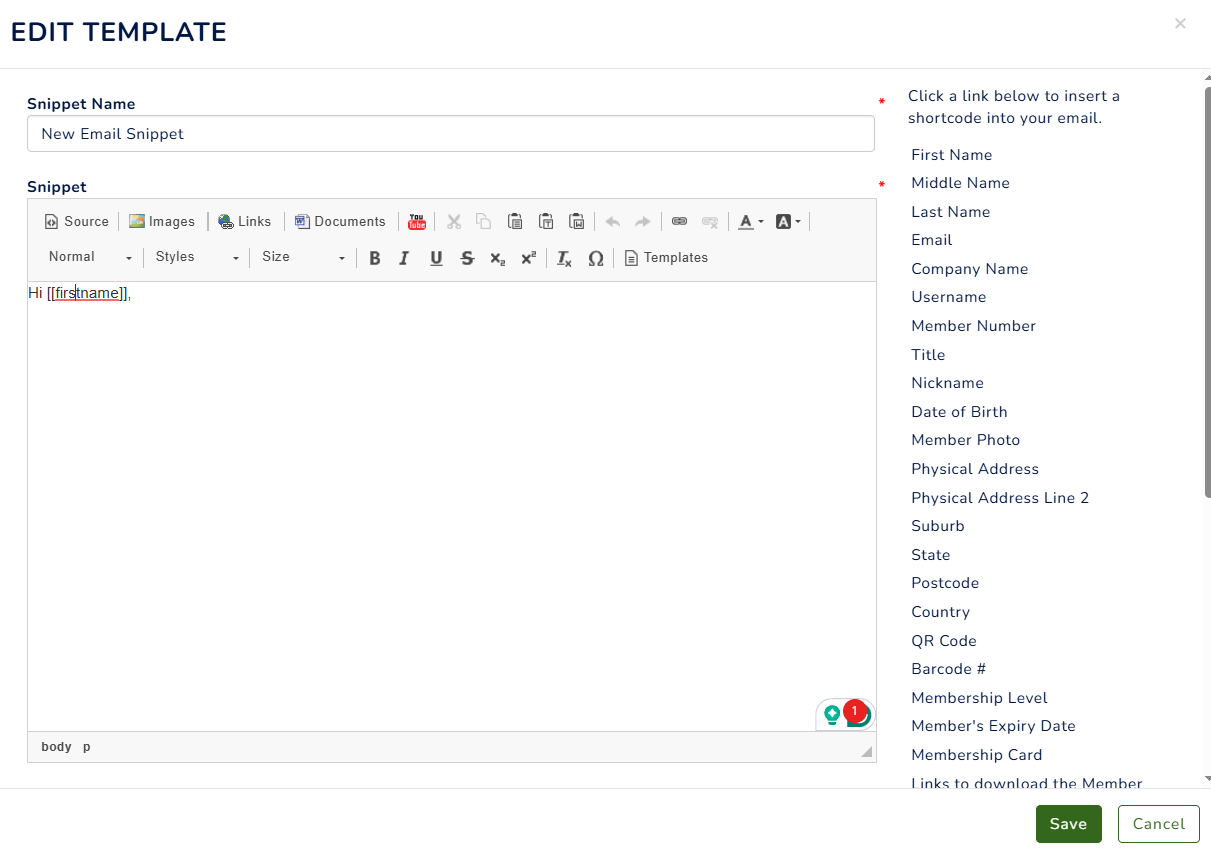This screenshot has width=1211, height=850.
Task: Click the Snippet Name input field
Action: [450, 133]
